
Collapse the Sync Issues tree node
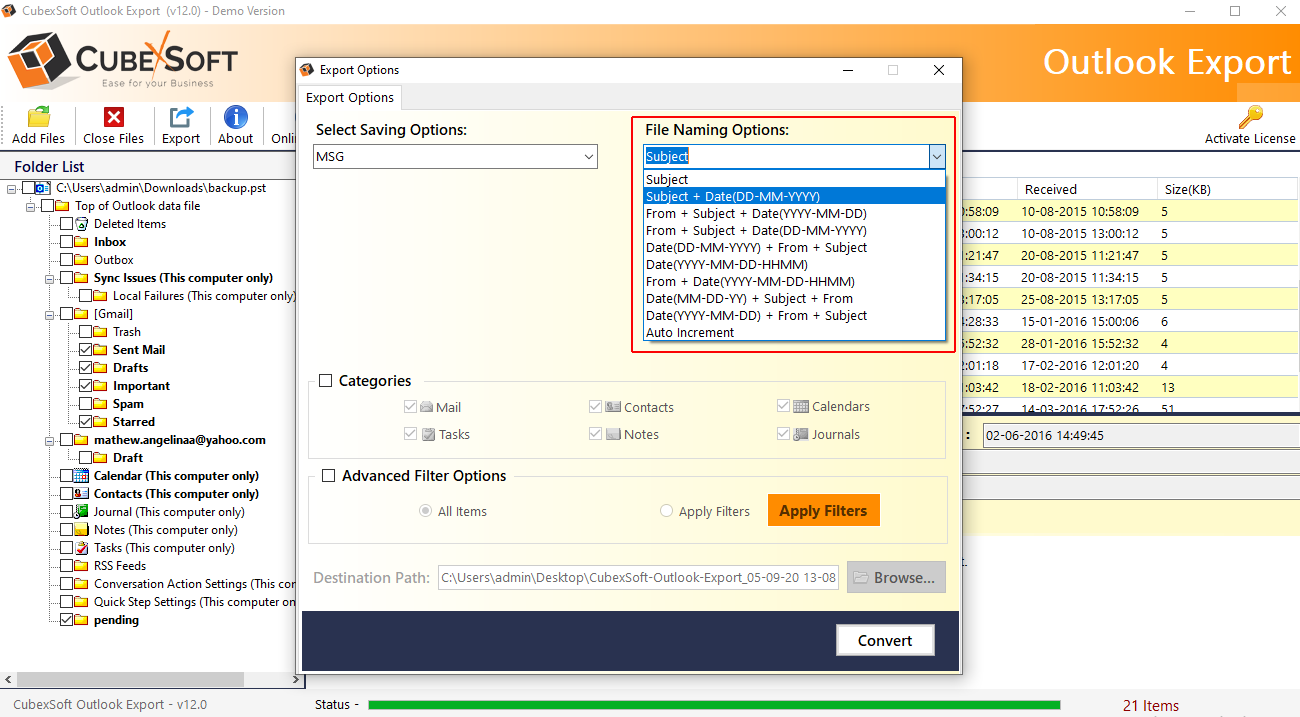click(50, 278)
